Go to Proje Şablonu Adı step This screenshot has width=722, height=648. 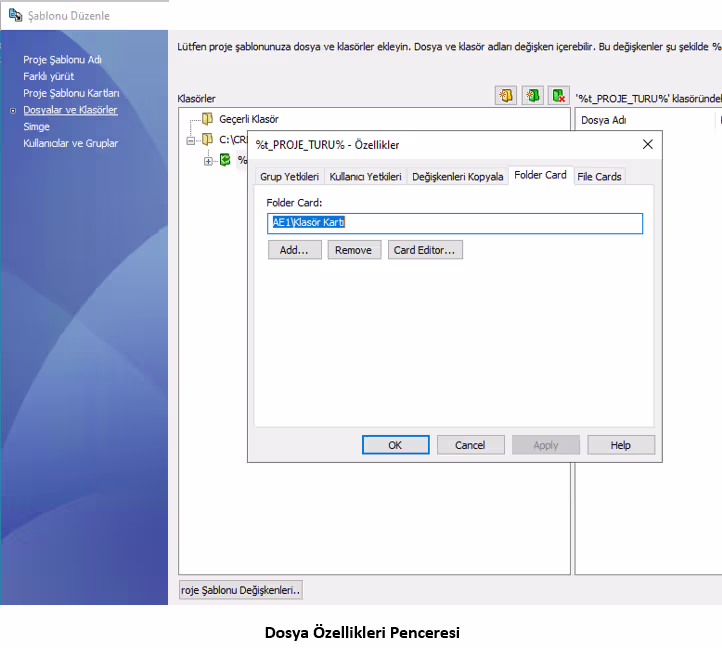click(62, 59)
